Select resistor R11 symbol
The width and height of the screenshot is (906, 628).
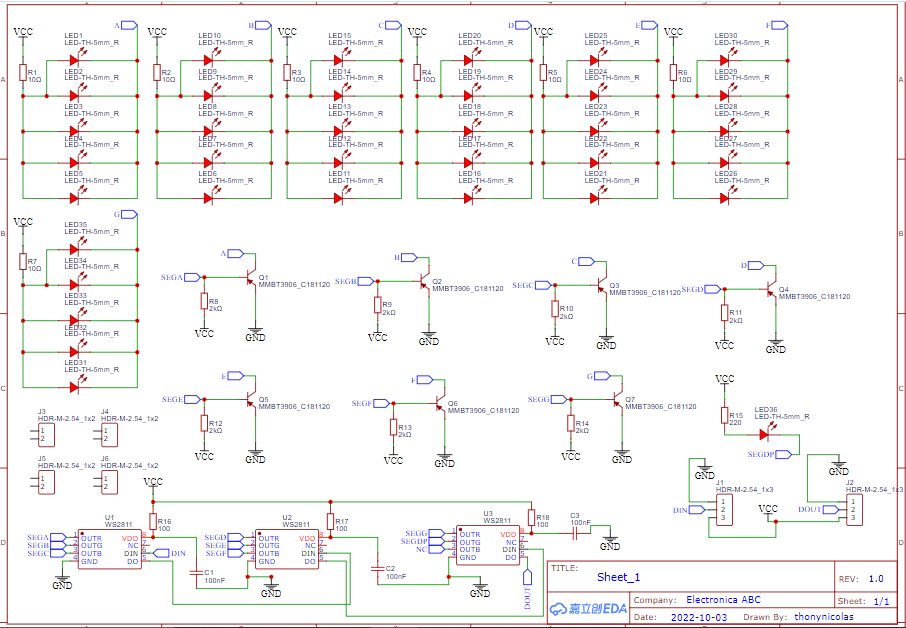coord(725,313)
